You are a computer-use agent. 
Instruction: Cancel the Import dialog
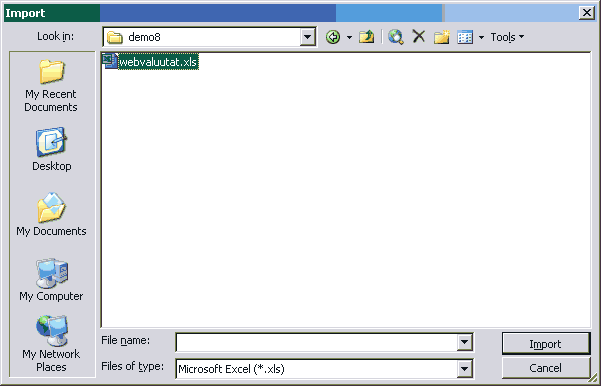(545, 368)
